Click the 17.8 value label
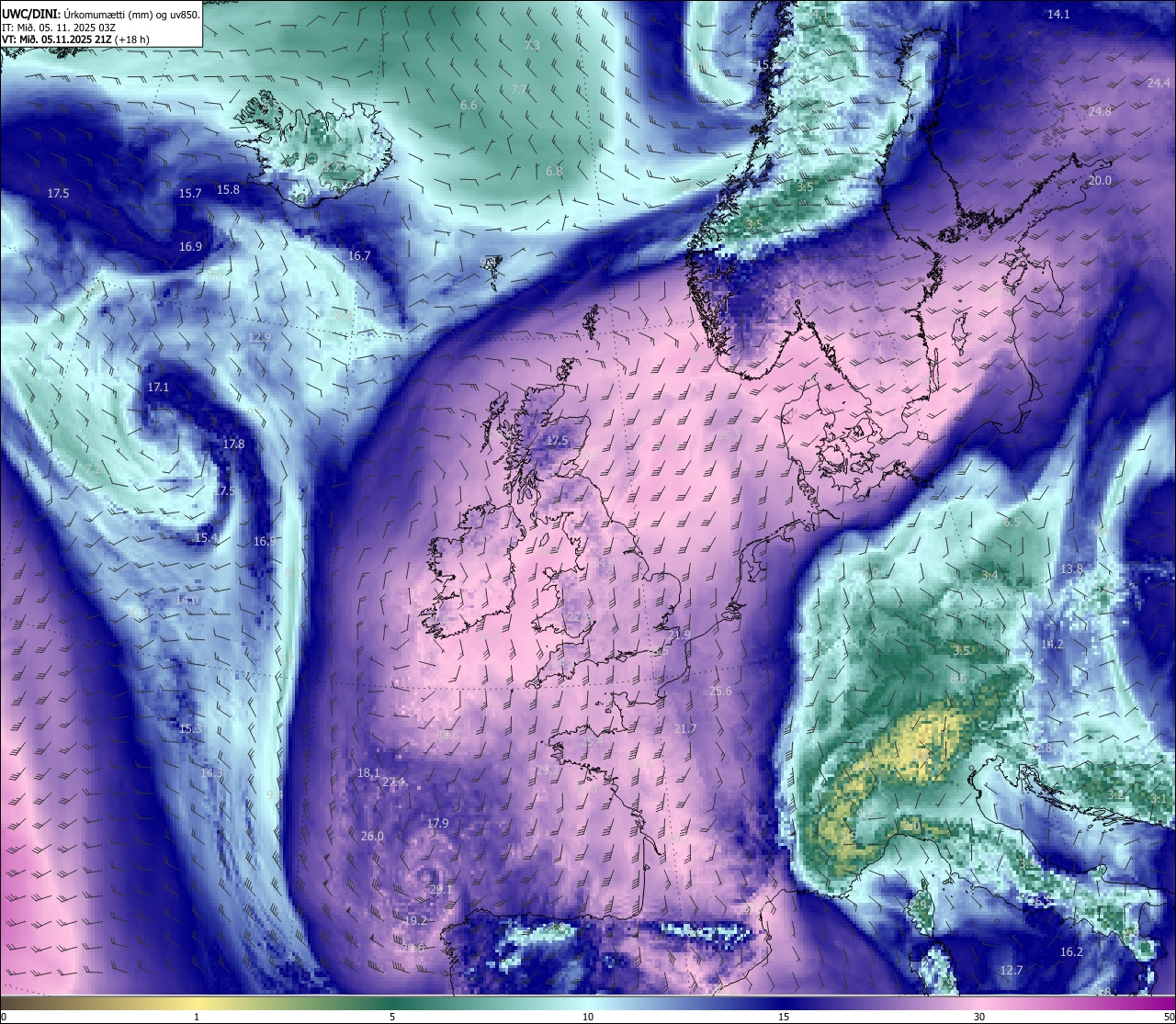This screenshot has height=1024, width=1176. (233, 444)
